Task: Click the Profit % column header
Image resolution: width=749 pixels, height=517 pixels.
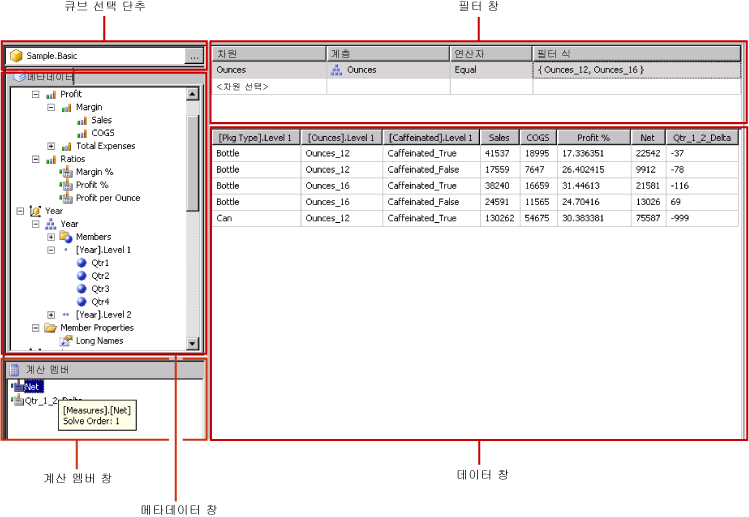Action: (x=594, y=138)
